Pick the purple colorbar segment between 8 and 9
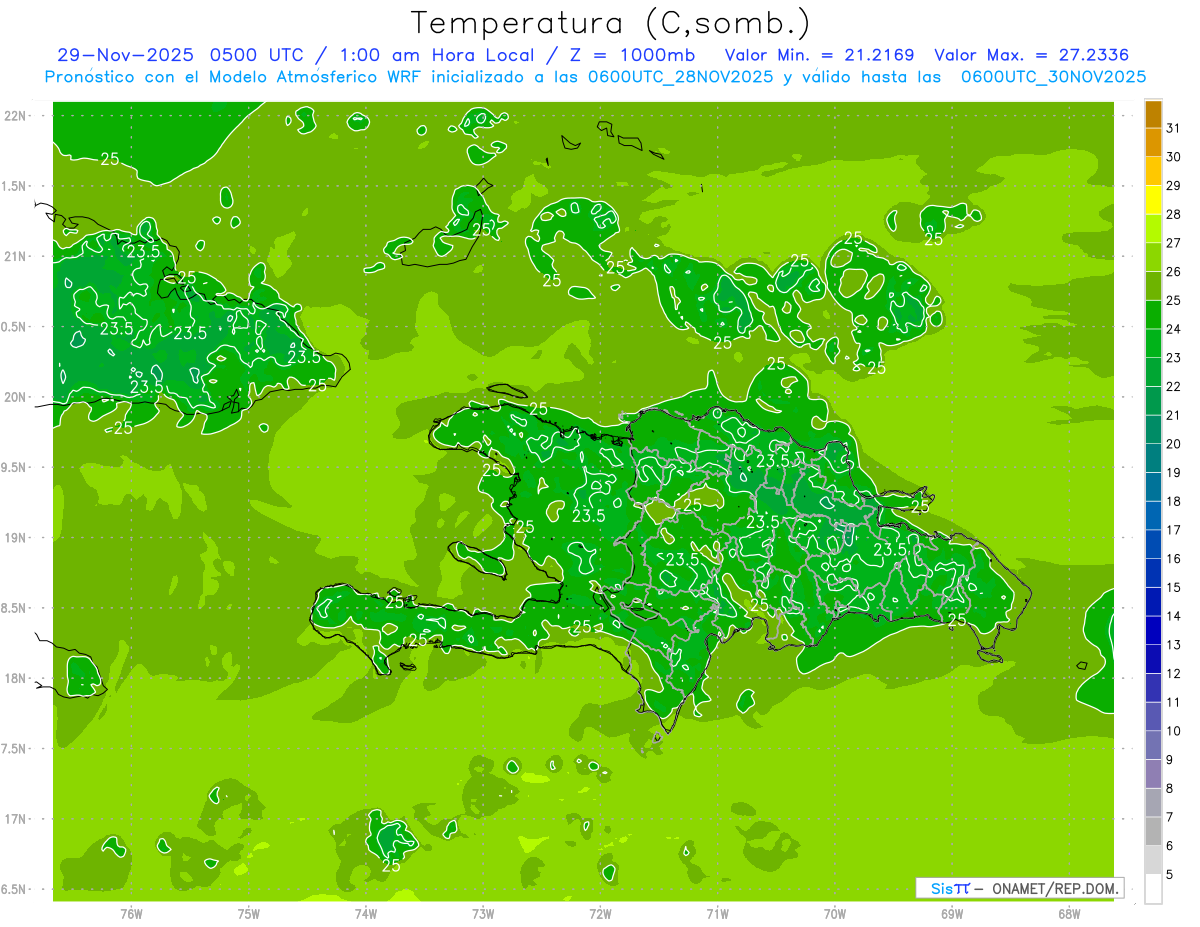The width and height of the screenshot is (1200, 927). [1153, 775]
